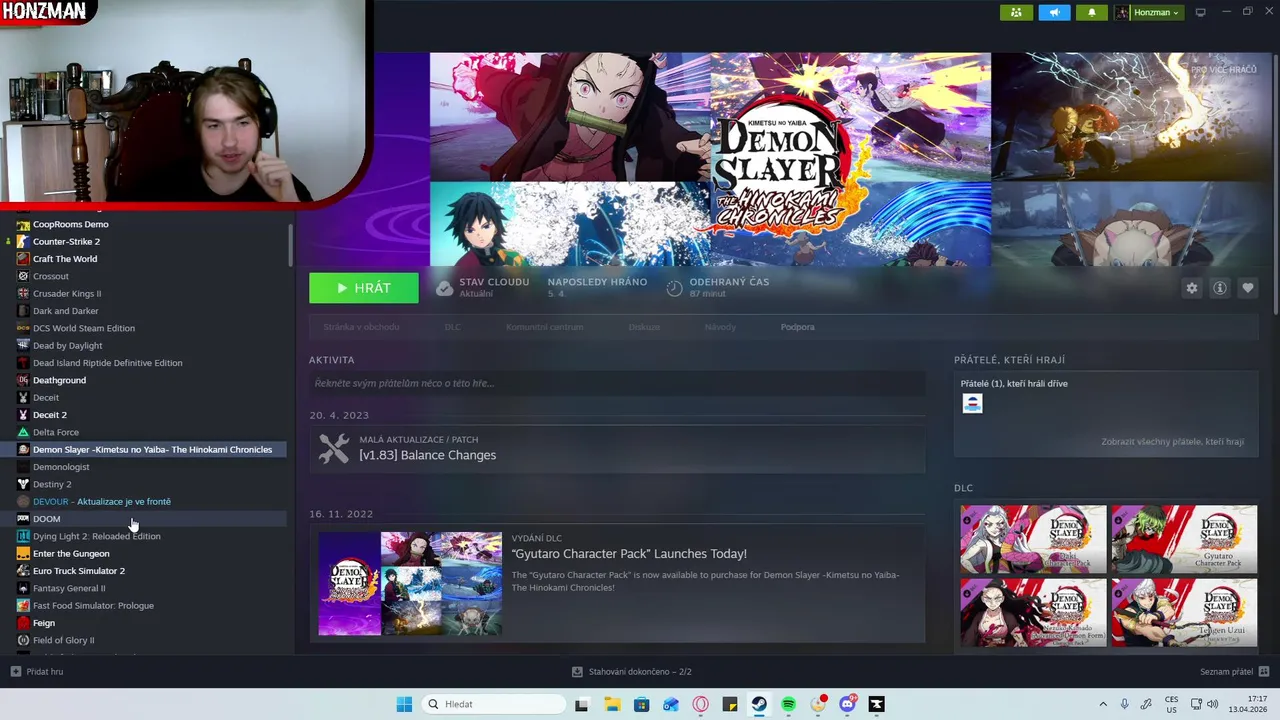Click Zobrazit všechny přátele, kteří hrají
This screenshot has width=1280, height=720.
point(1172,441)
